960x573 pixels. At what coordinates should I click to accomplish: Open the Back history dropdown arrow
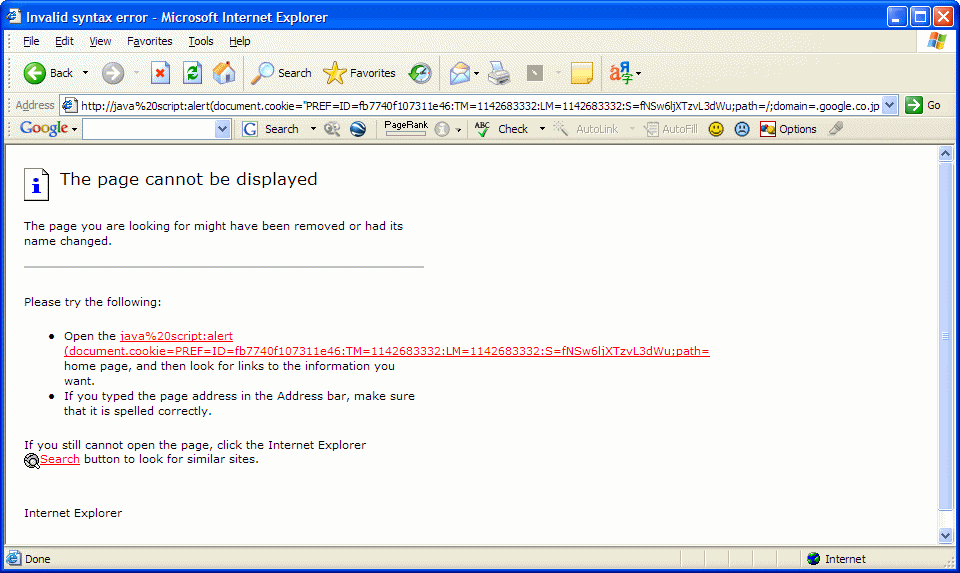pos(85,73)
